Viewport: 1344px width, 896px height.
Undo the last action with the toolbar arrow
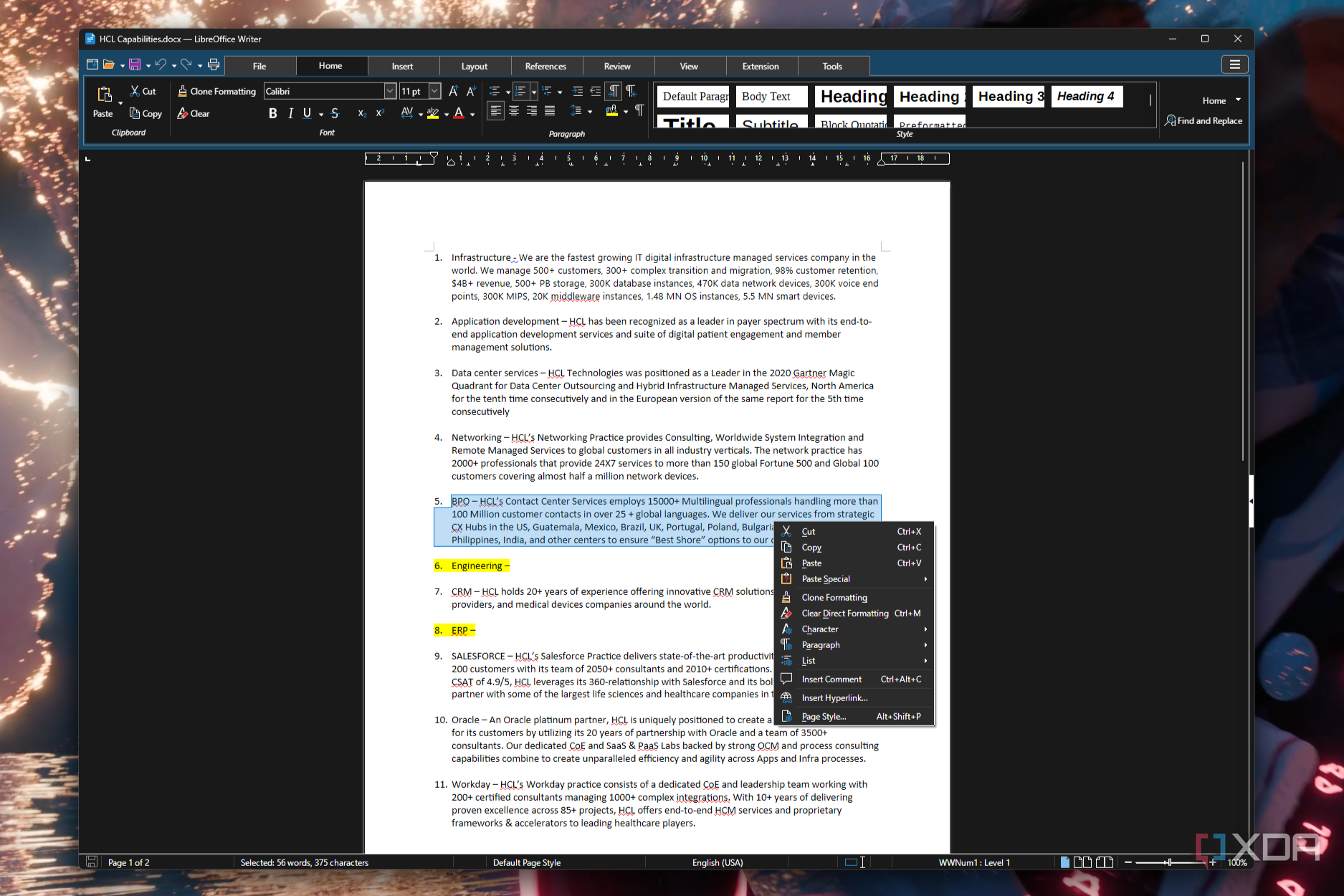(x=161, y=65)
